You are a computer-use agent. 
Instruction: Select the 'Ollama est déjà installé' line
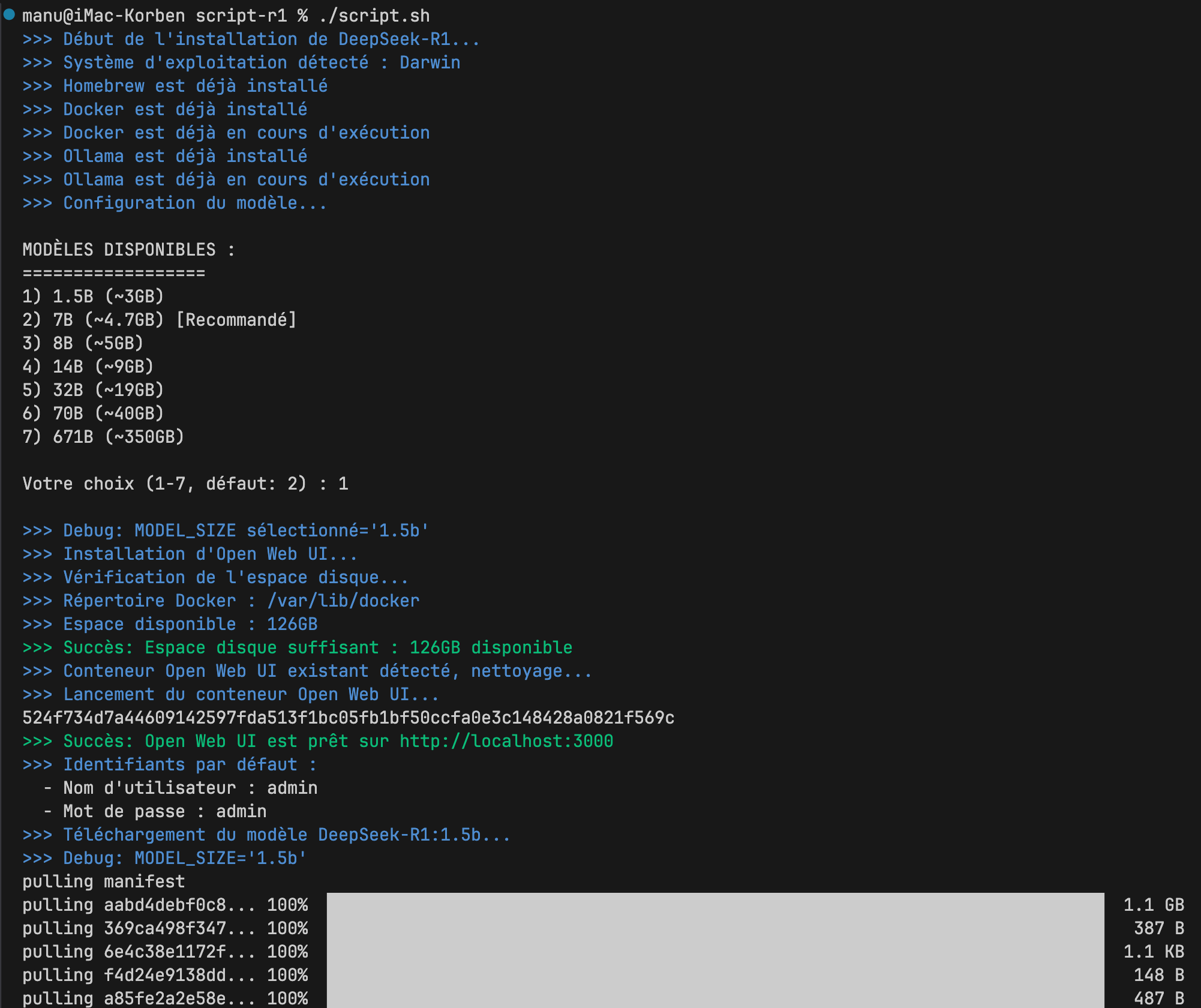[x=165, y=156]
